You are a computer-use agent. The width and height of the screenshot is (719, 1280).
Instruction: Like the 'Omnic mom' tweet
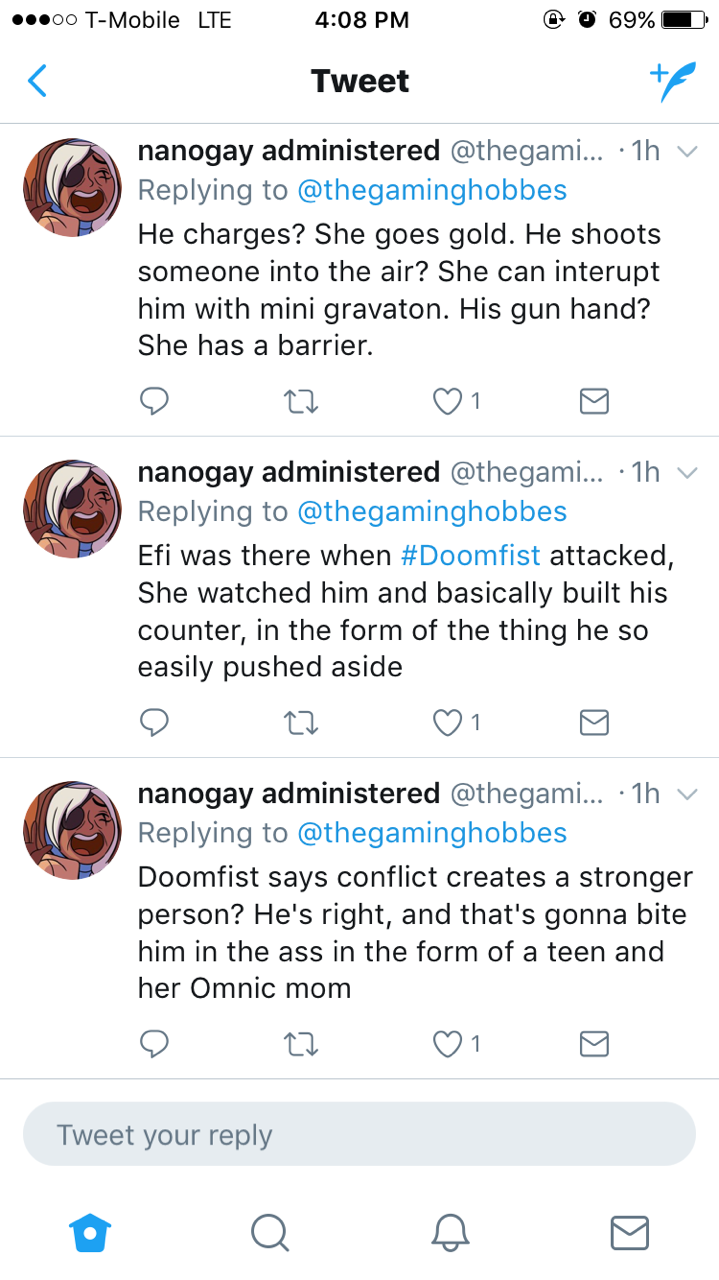point(446,1044)
